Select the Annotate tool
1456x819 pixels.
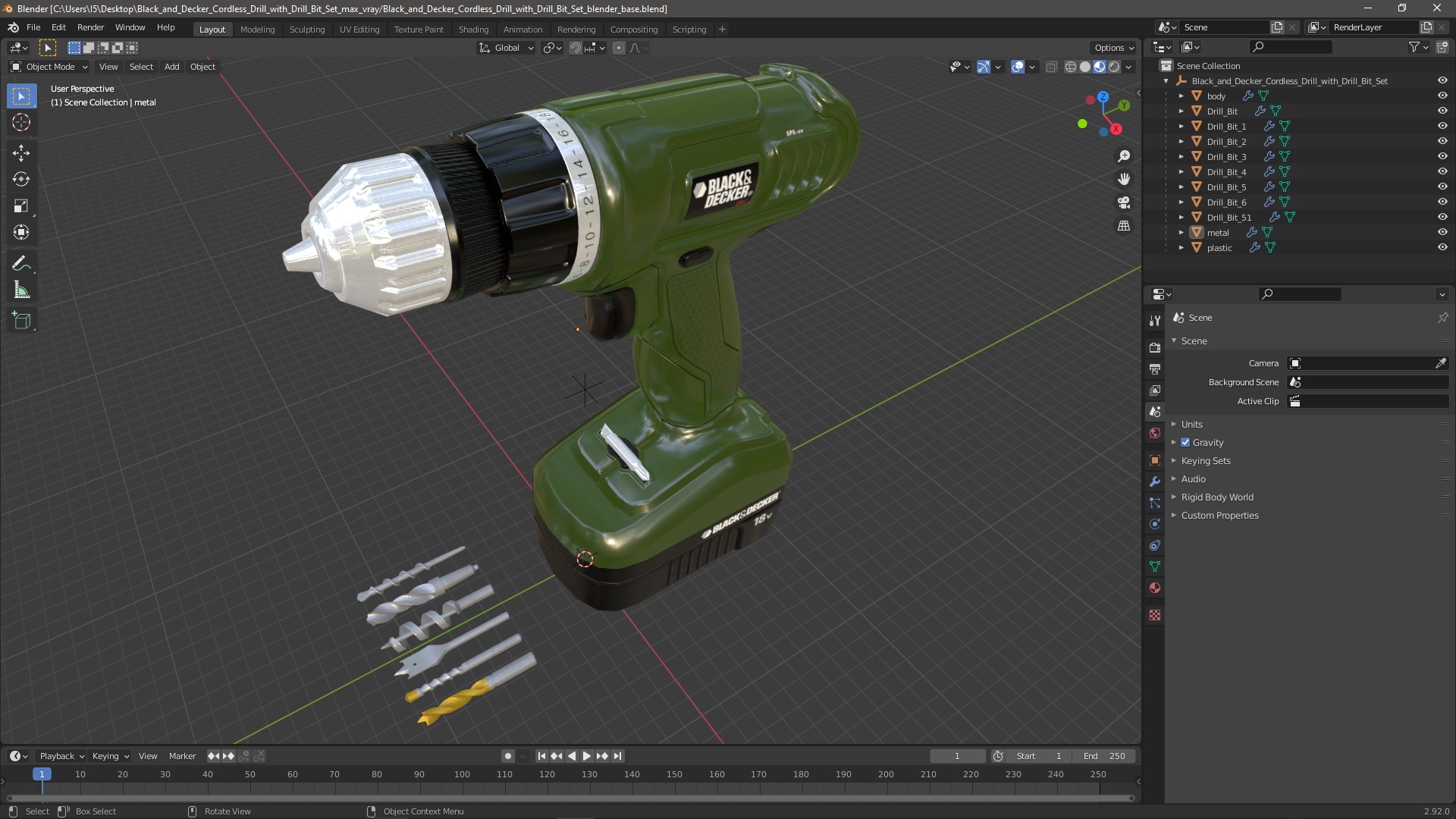(x=21, y=263)
